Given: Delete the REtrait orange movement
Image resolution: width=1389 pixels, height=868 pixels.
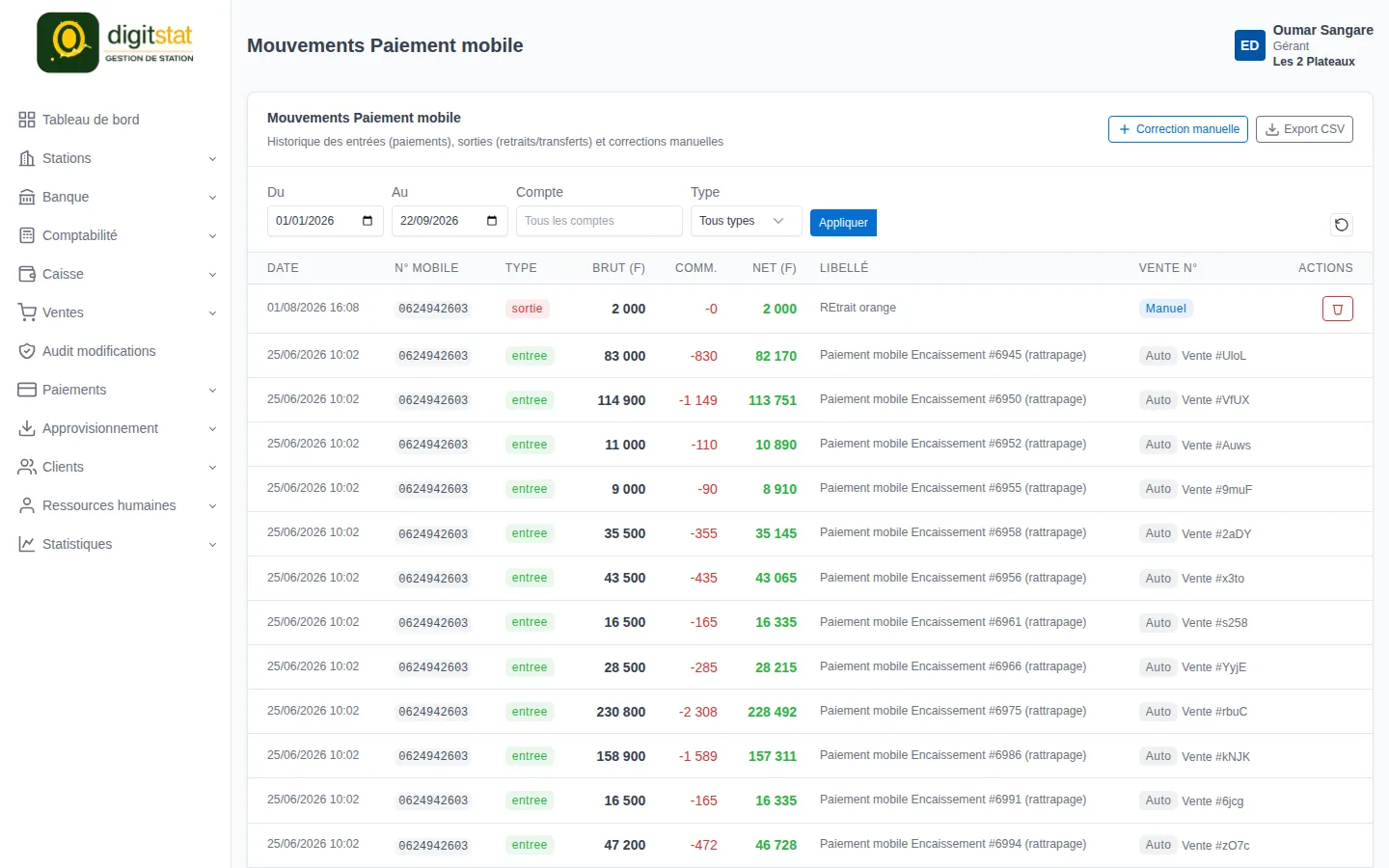Looking at the screenshot, I should (1337, 309).
